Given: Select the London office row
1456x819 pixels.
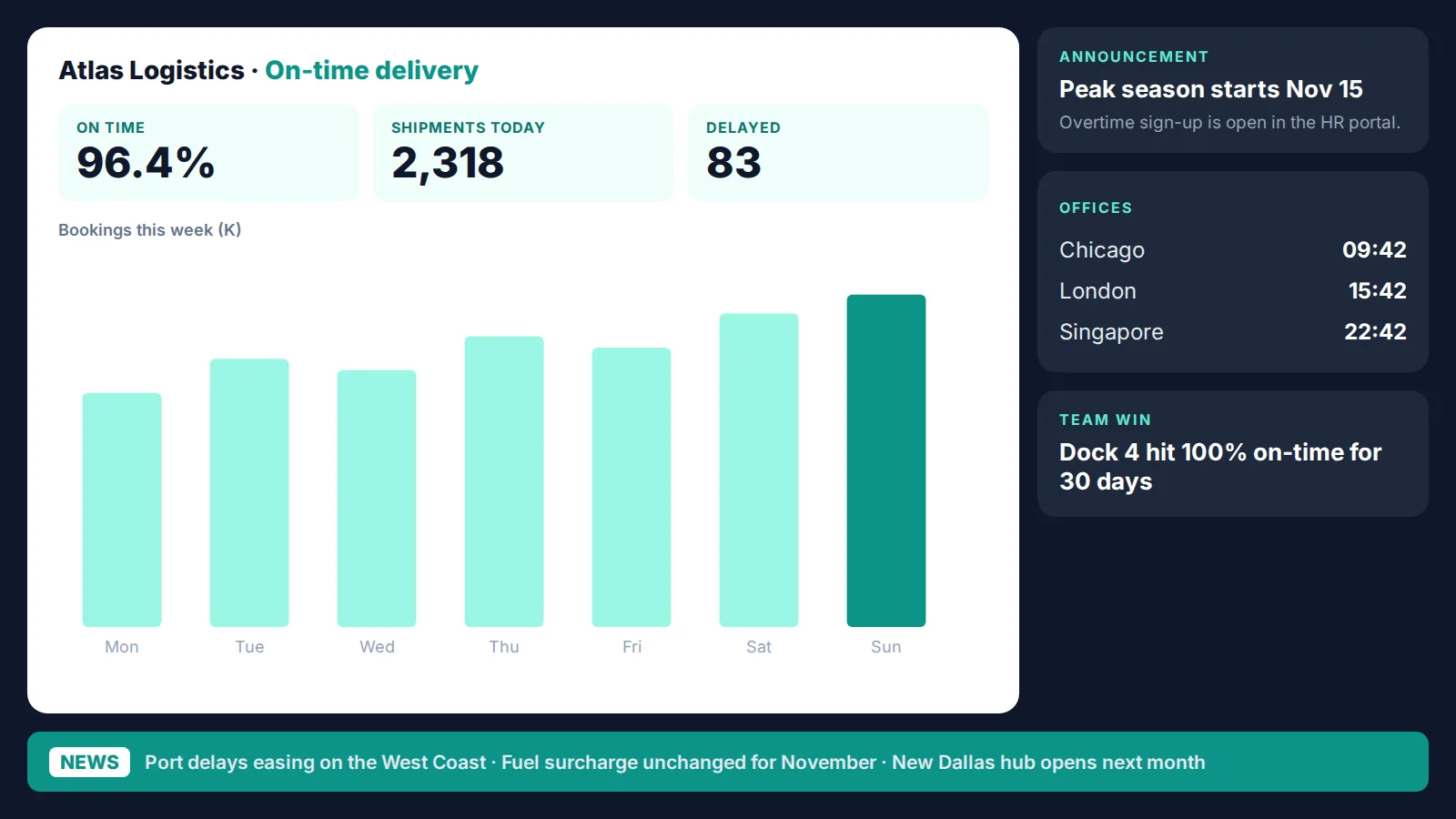Looking at the screenshot, I should click(1233, 290).
